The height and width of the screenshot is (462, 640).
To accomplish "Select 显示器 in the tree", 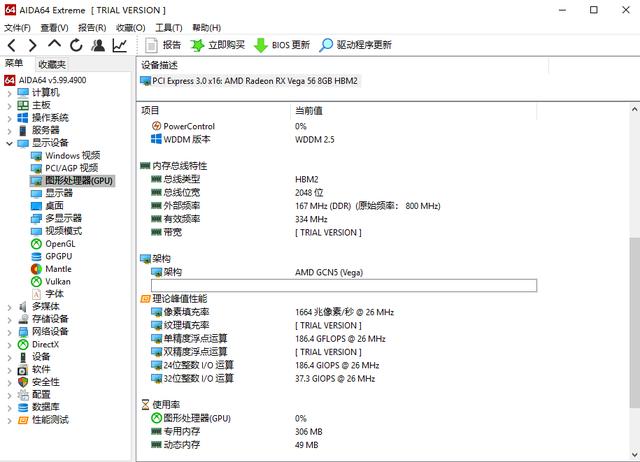I will coord(52,193).
